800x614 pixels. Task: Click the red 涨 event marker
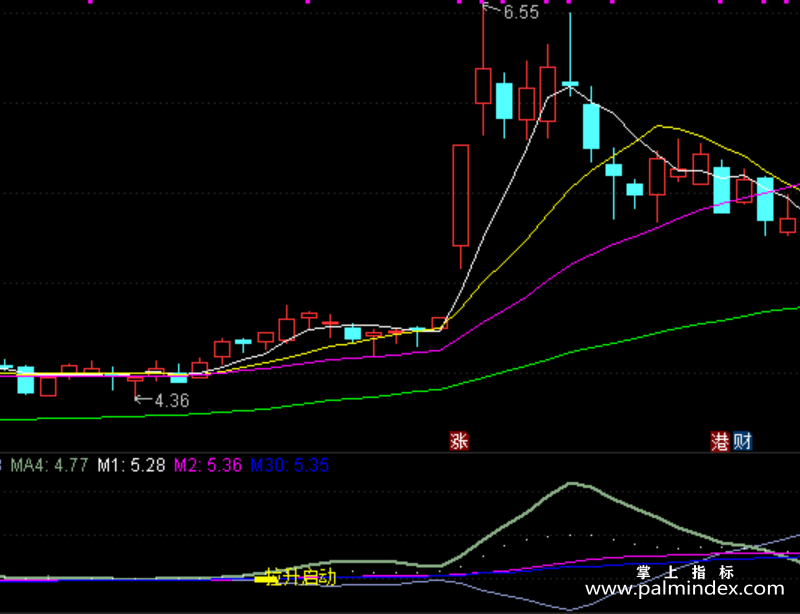(x=459, y=441)
